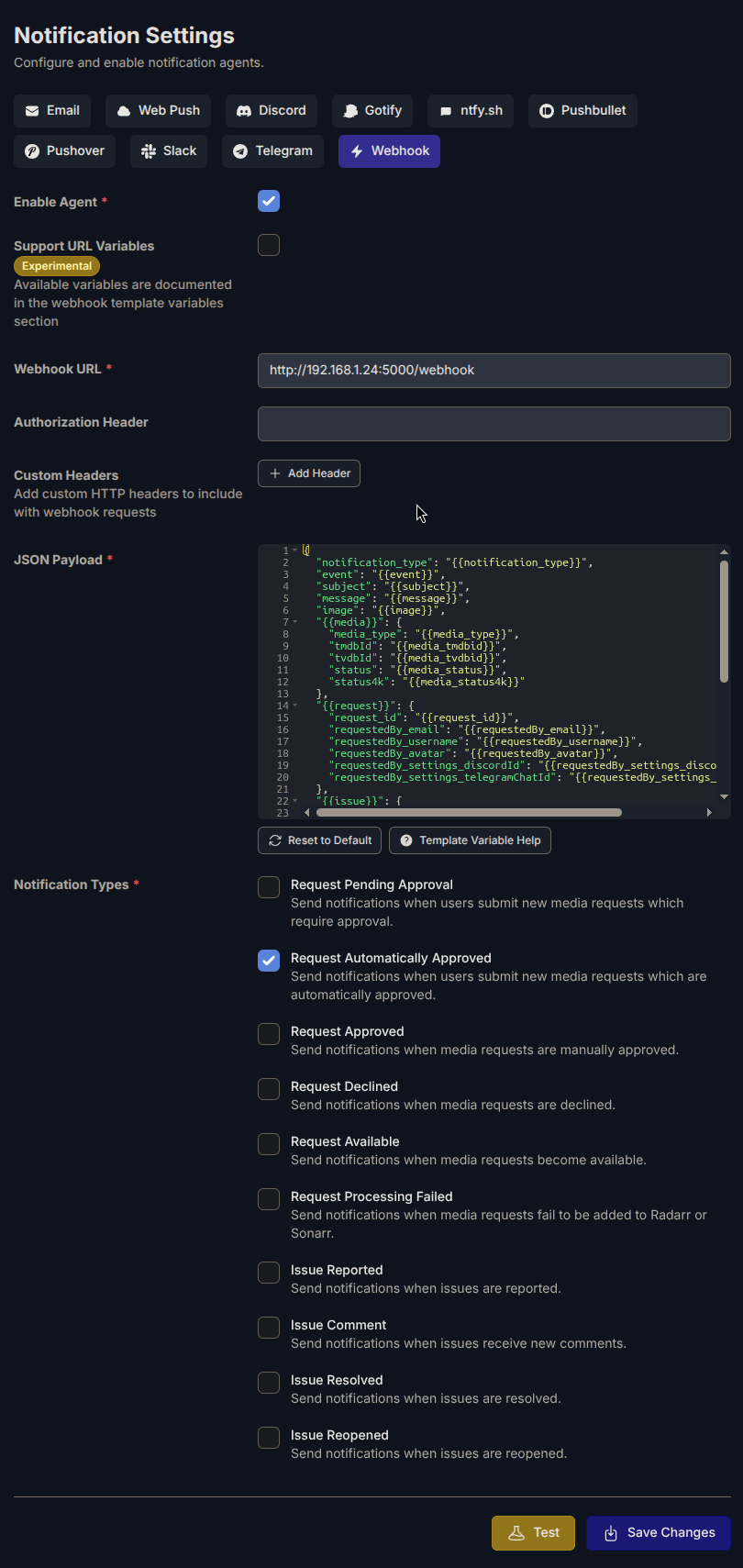Click the editor scroll left arrow
The width and height of the screenshot is (743, 1568).
pyautogui.click(x=307, y=812)
